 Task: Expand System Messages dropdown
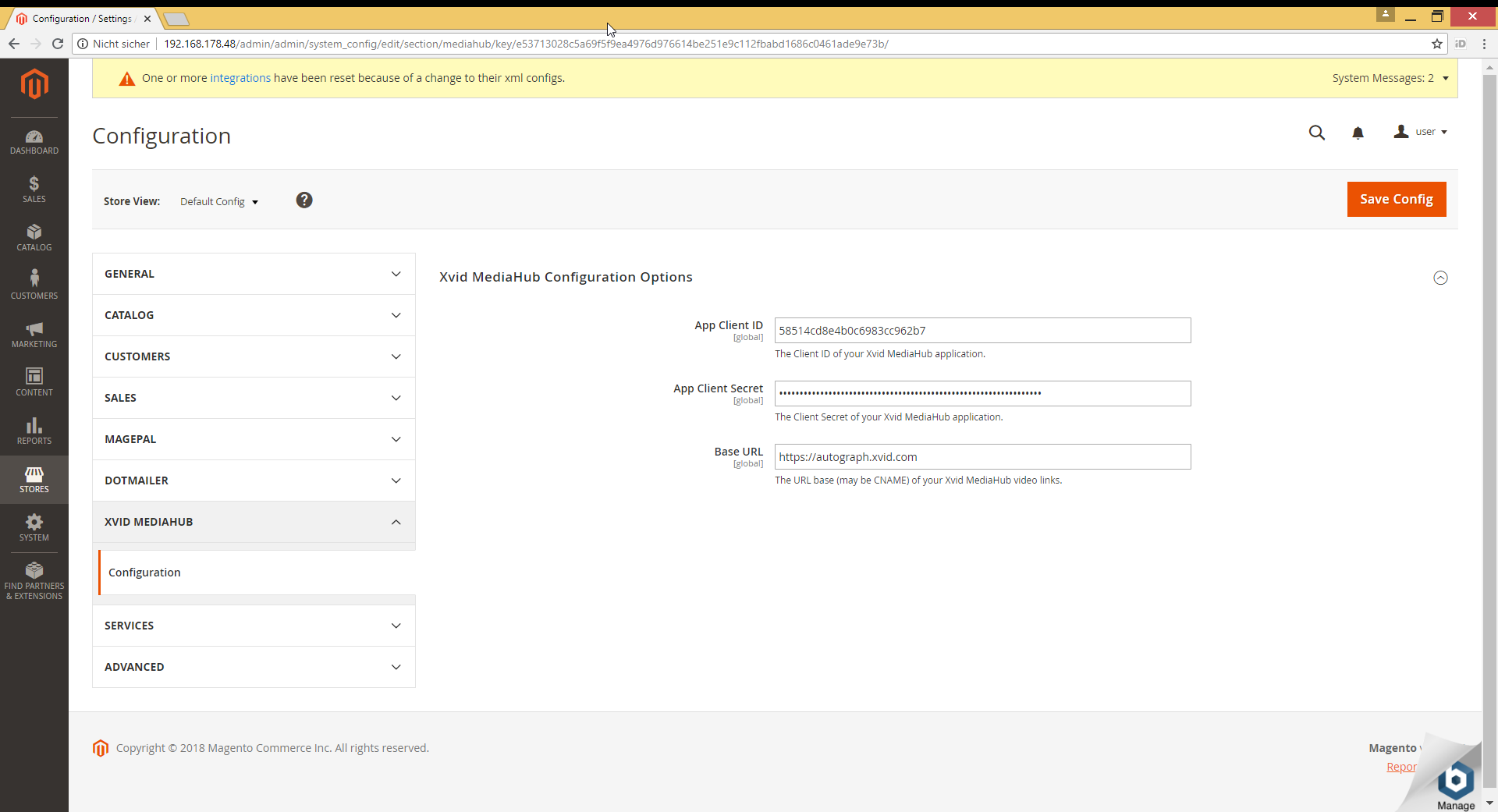coord(1390,78)
